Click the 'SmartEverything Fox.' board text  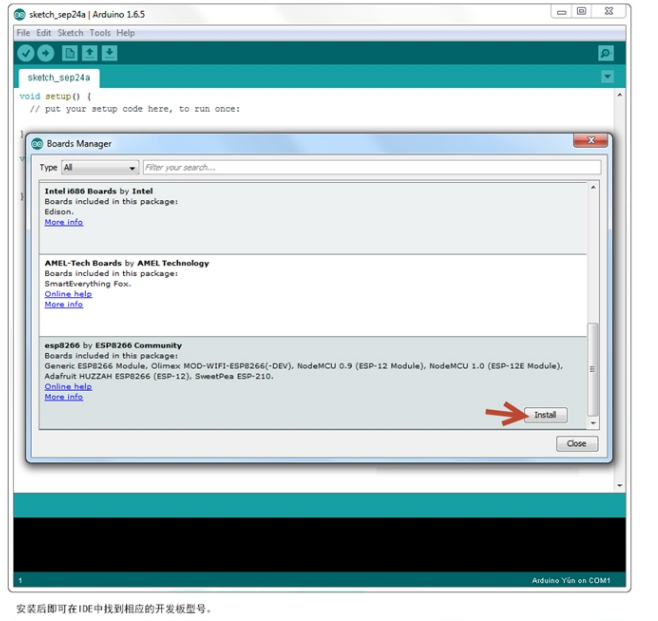pos(88,284)
